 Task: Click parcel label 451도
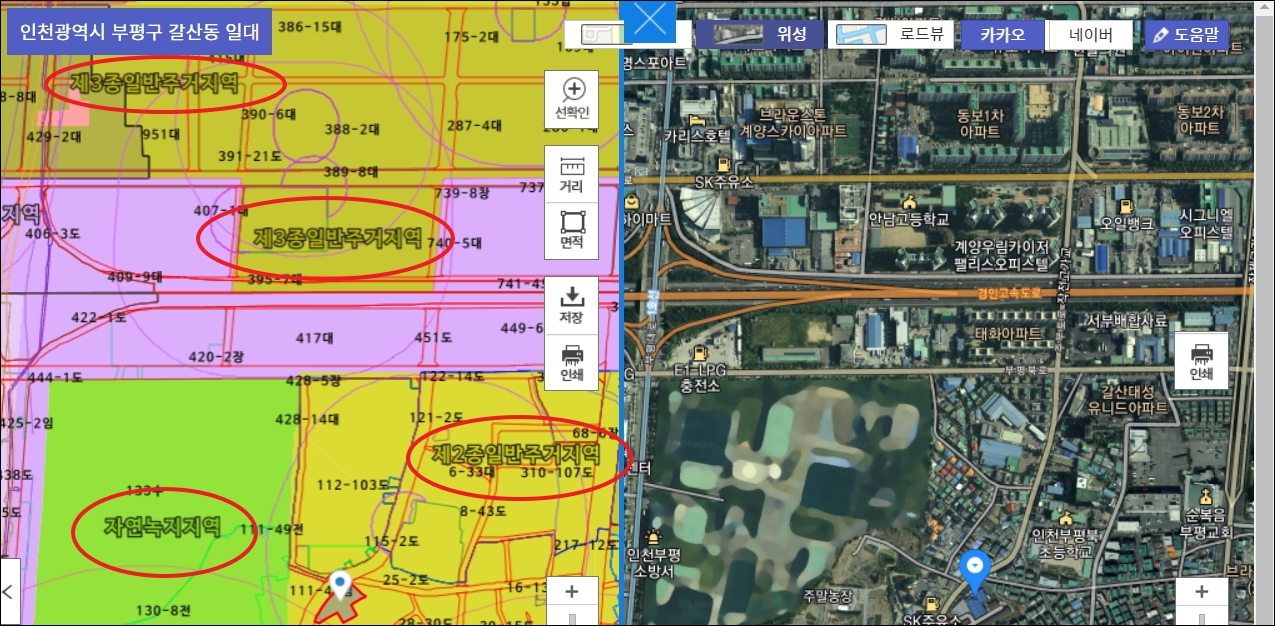(433, 338)
